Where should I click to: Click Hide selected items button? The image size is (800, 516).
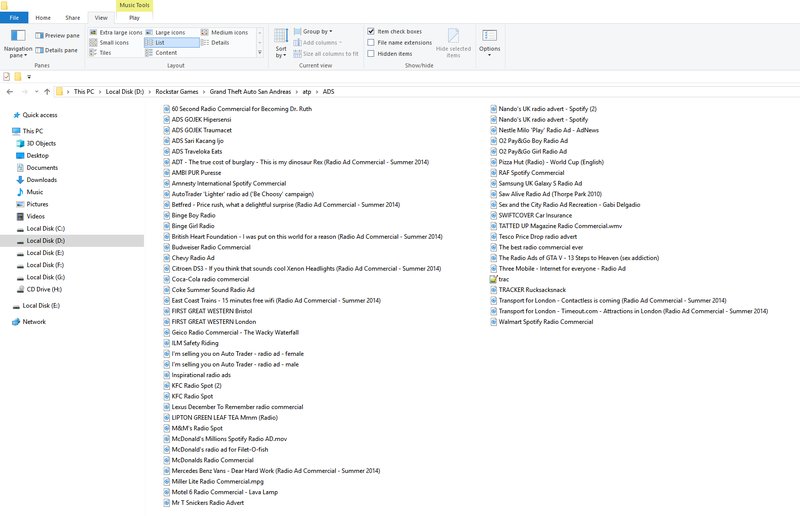[x=453, y=43]
